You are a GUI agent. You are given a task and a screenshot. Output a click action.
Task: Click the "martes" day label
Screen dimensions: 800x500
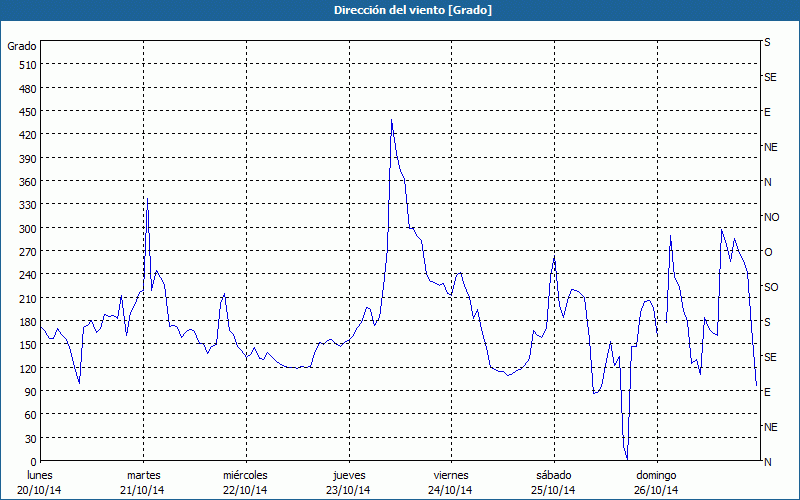pos(143,474)
